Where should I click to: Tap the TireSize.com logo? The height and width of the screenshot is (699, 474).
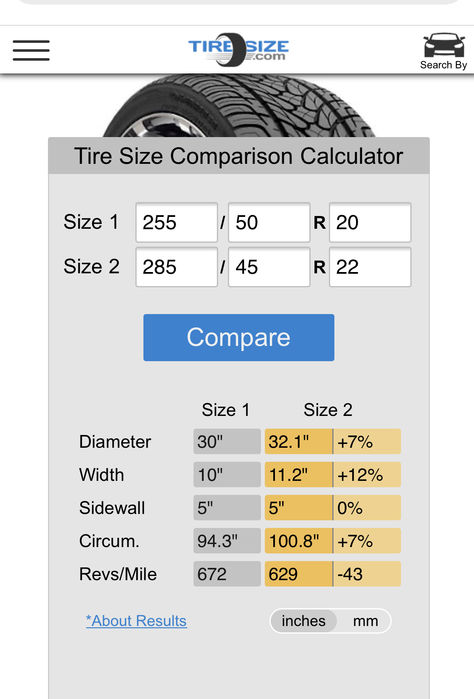click(239, 49)
